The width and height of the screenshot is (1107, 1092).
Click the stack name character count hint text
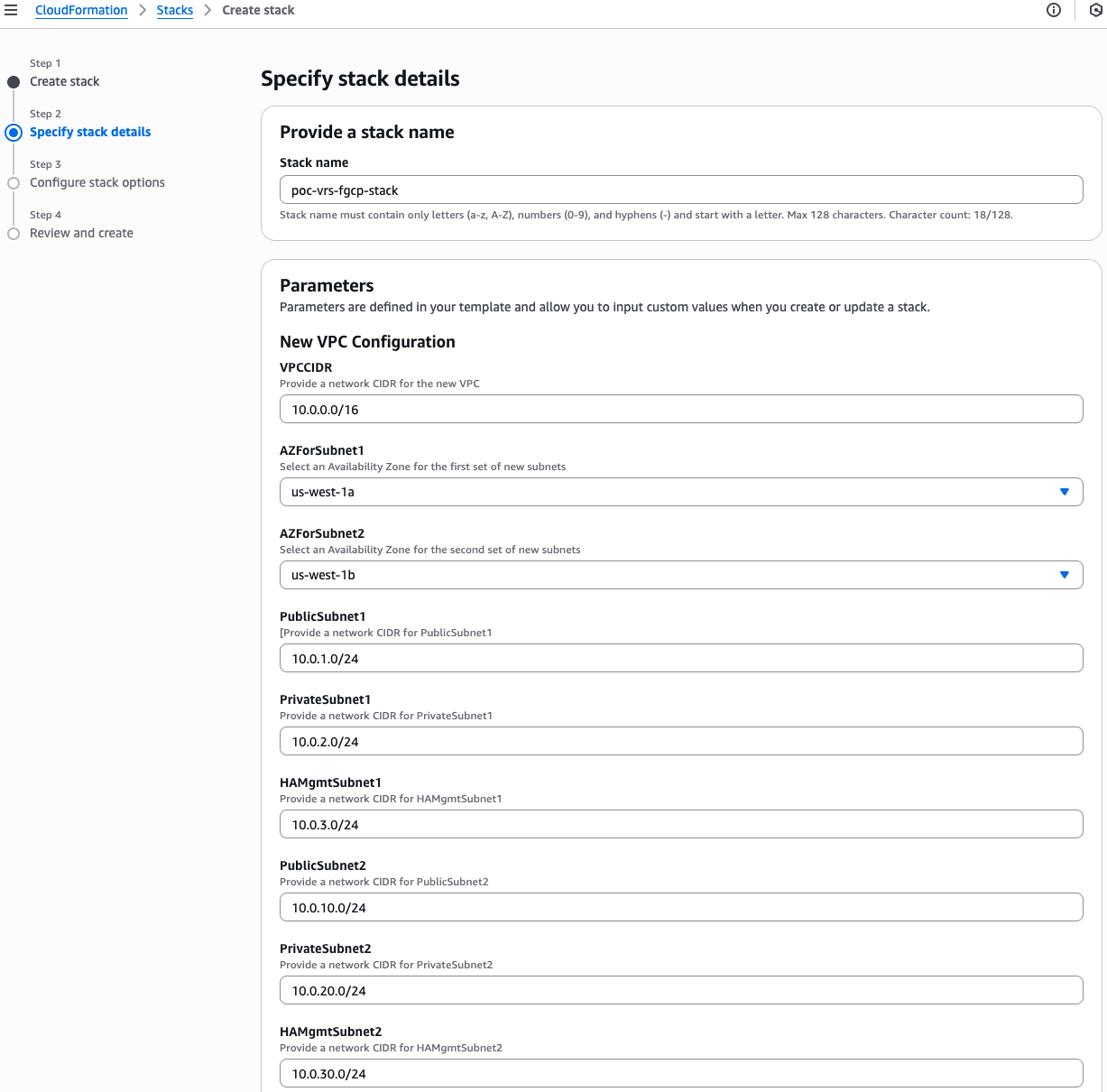point(646,215)
